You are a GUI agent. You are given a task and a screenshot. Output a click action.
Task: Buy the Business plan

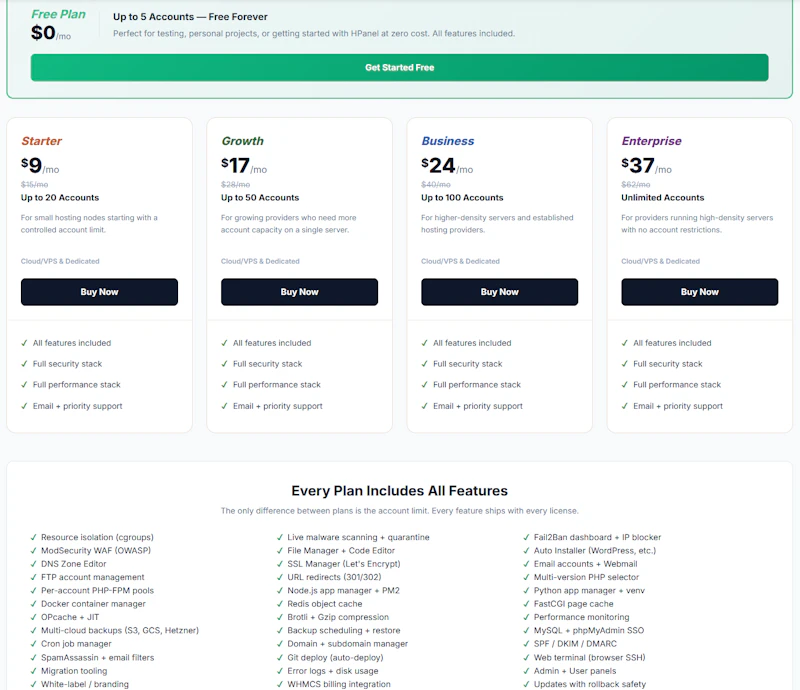click(x=499, y=292)
